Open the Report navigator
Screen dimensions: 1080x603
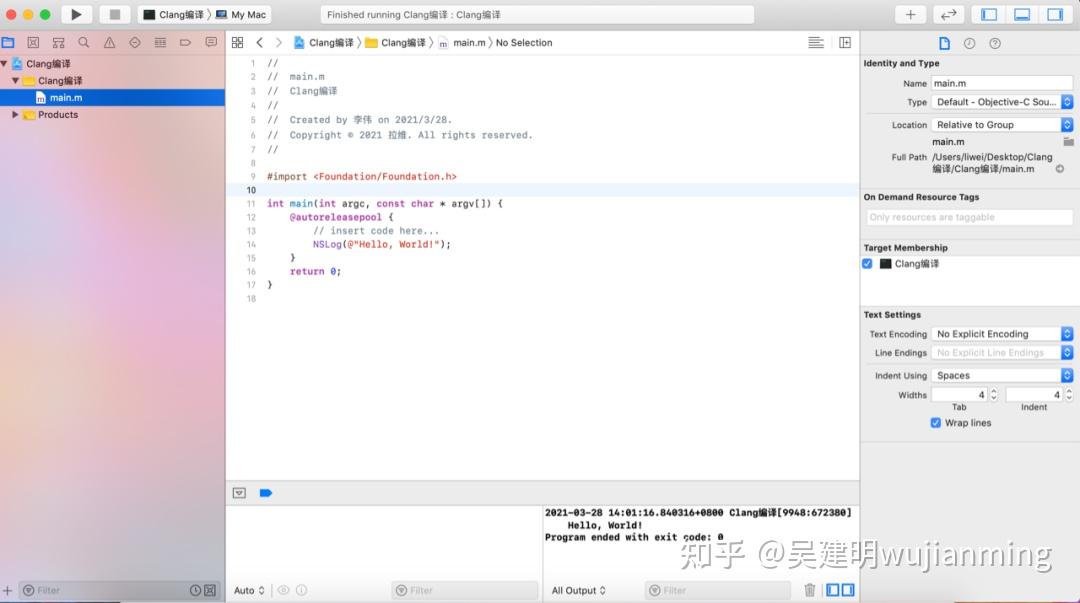211,43
